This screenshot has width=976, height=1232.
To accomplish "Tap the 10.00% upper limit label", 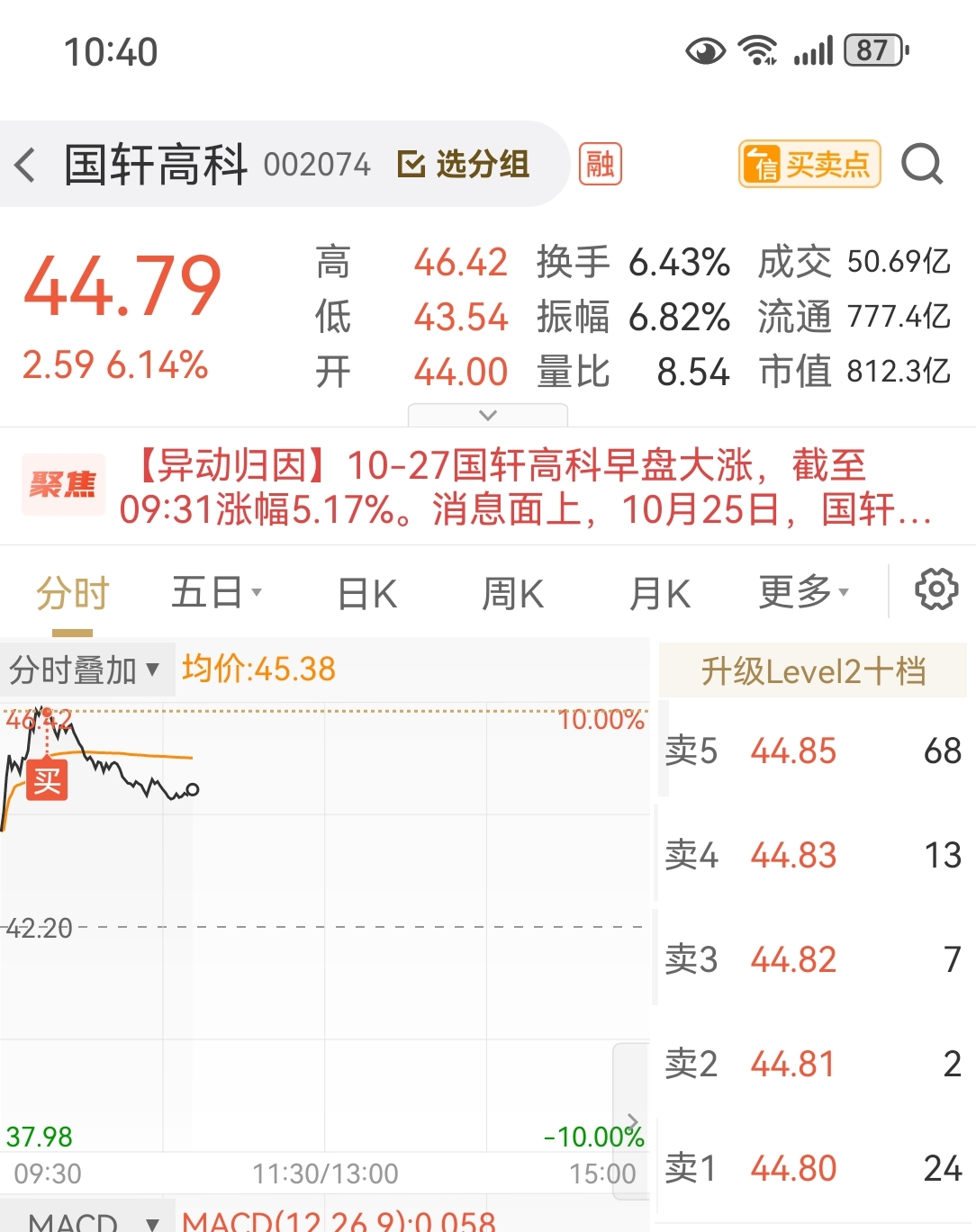I will 601,720.
